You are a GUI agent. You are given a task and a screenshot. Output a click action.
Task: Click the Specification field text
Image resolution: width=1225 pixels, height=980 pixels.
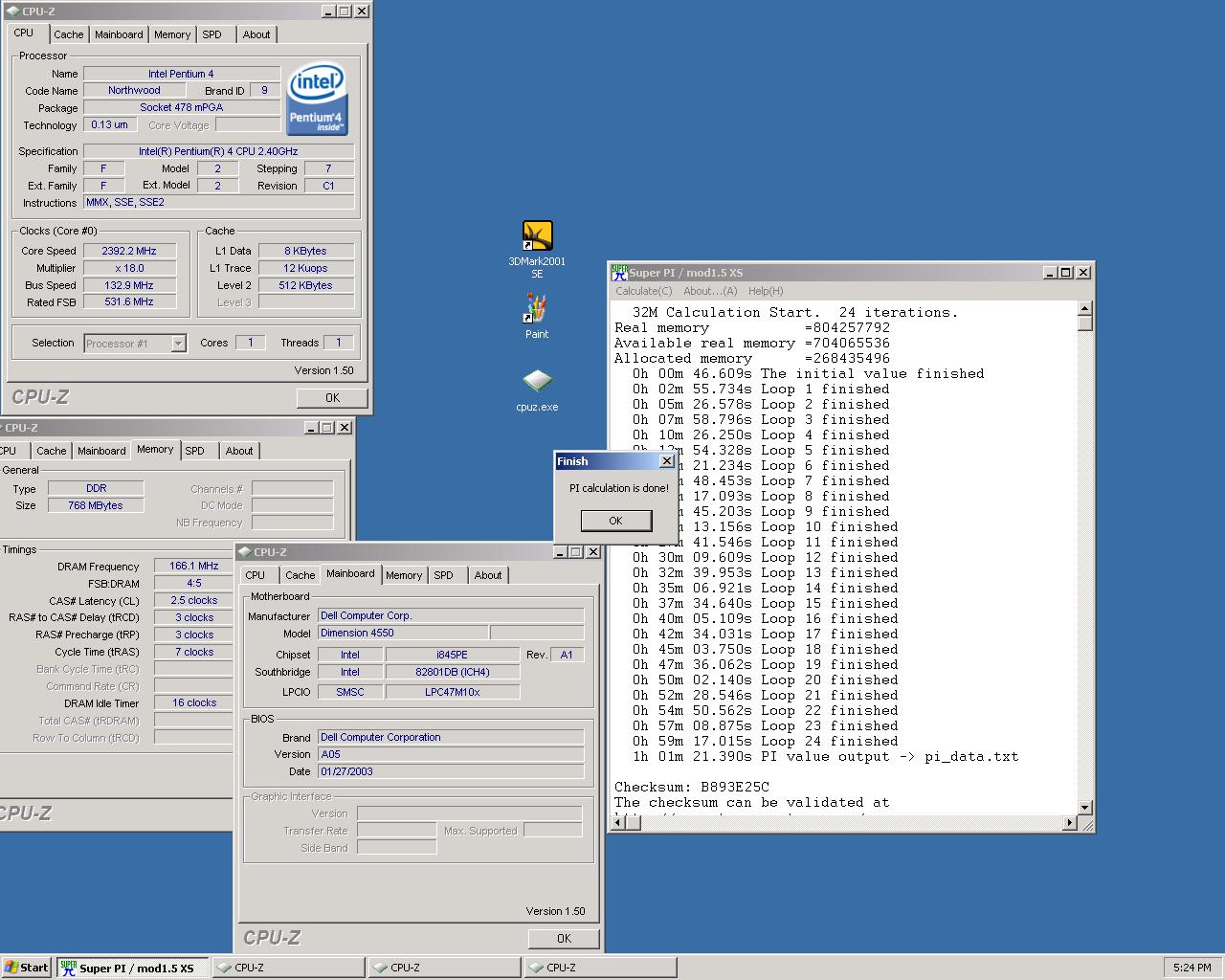(218, 151)
